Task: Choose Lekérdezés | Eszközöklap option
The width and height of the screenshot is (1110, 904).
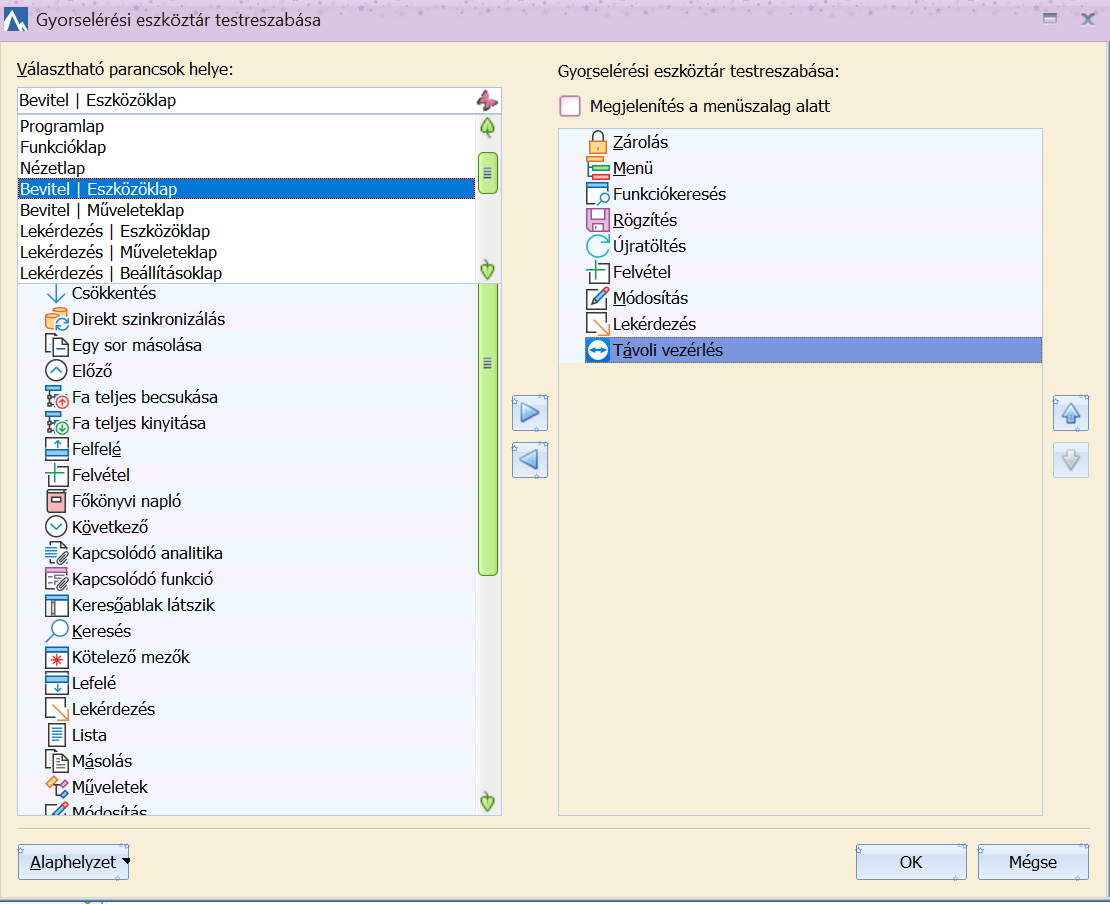Action: point(246,231)
